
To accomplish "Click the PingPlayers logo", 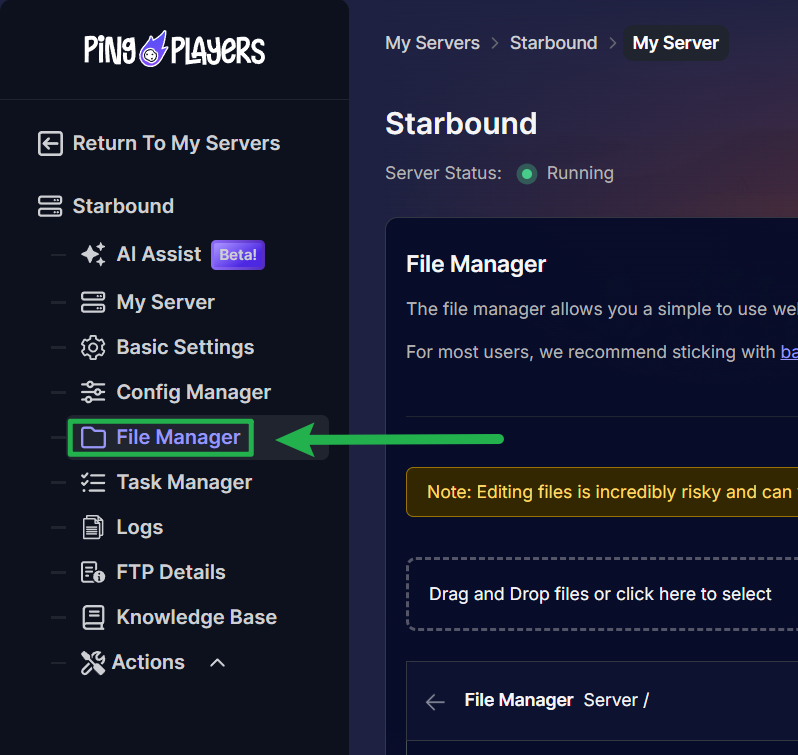I will (175, 50).
